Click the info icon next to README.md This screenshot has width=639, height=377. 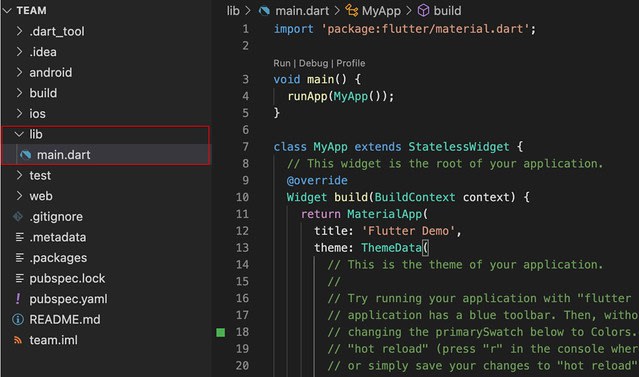coord(18,320)
